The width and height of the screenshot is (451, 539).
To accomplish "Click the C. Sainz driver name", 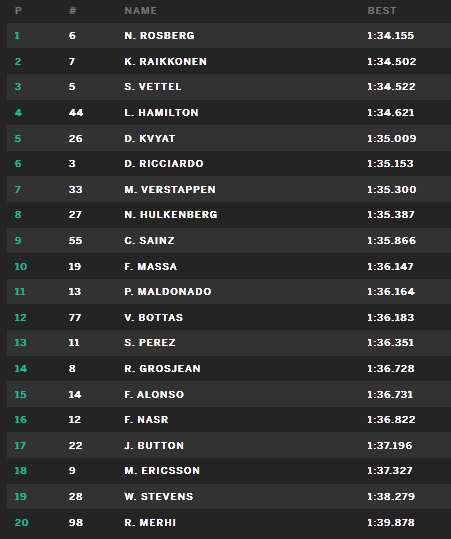I will 149,240.
